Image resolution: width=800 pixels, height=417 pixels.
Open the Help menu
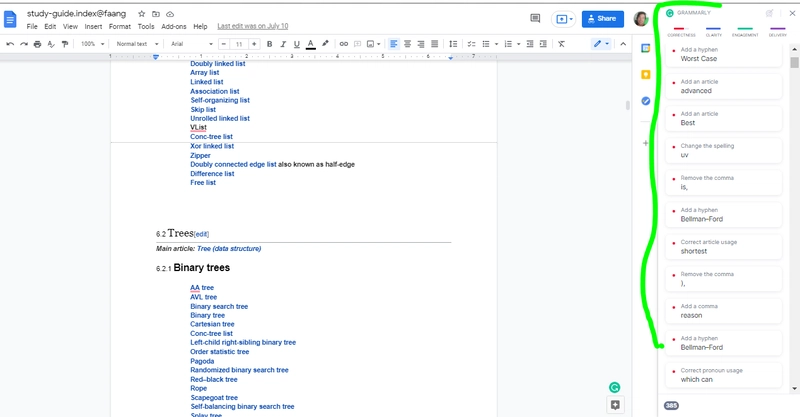pos(201,27)
